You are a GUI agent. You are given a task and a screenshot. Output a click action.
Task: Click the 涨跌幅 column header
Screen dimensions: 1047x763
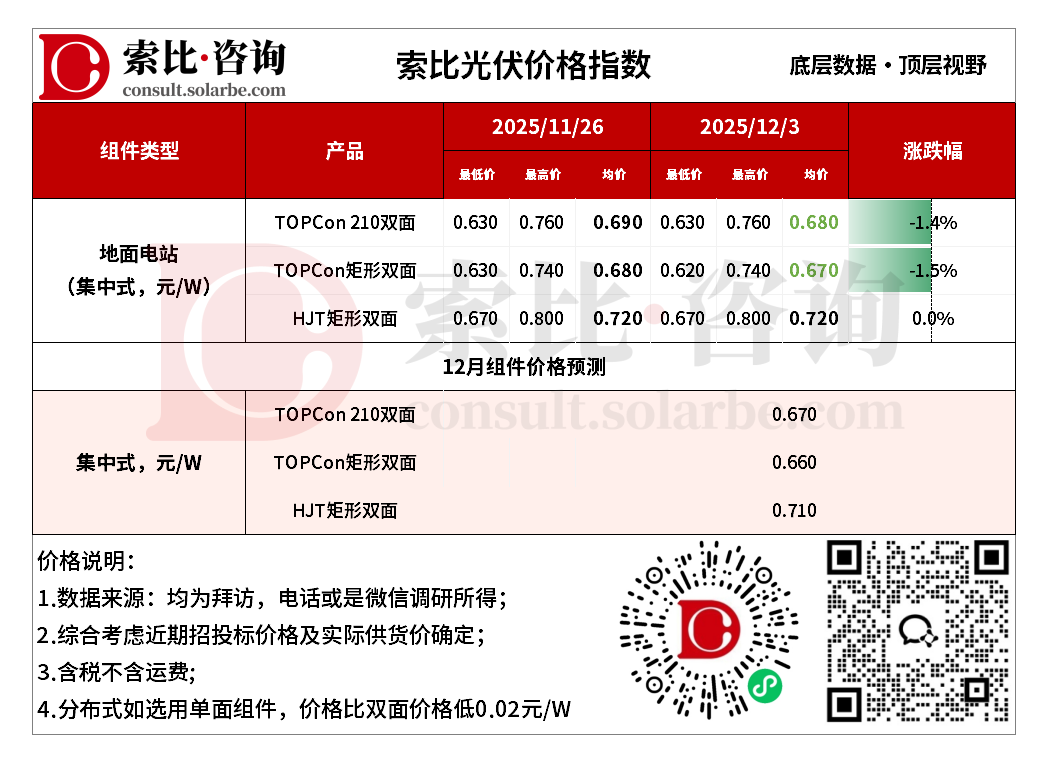(x=932, y=151)
